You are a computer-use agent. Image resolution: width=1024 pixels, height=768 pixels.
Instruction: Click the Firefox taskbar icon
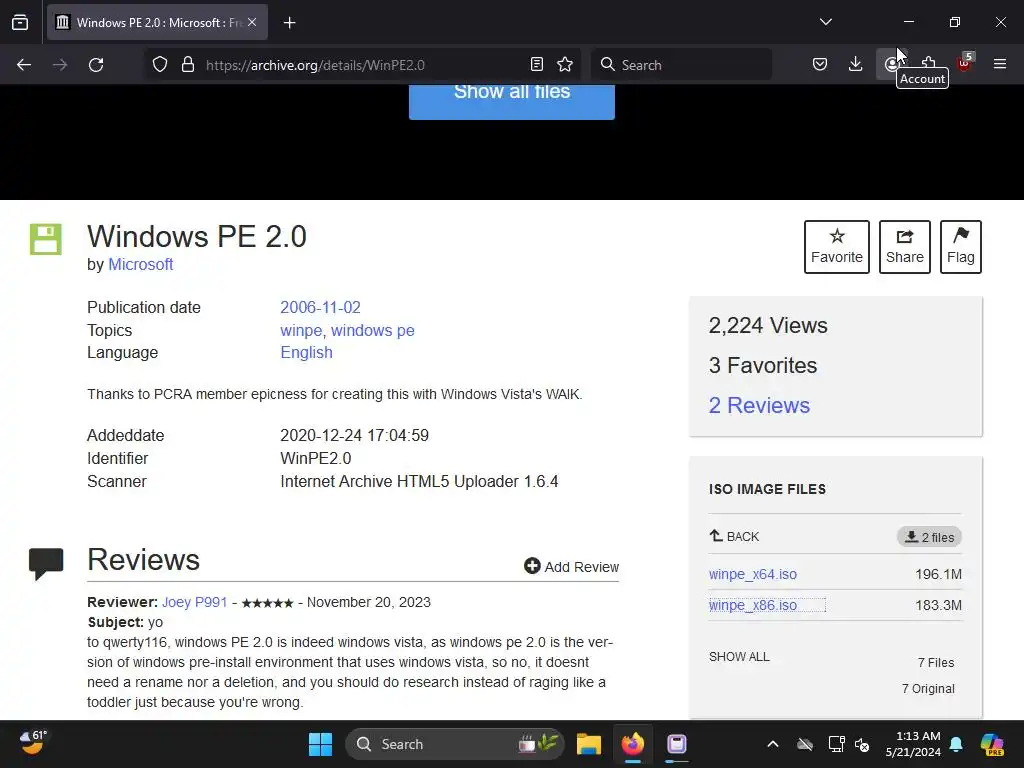(x=632, y=744)
